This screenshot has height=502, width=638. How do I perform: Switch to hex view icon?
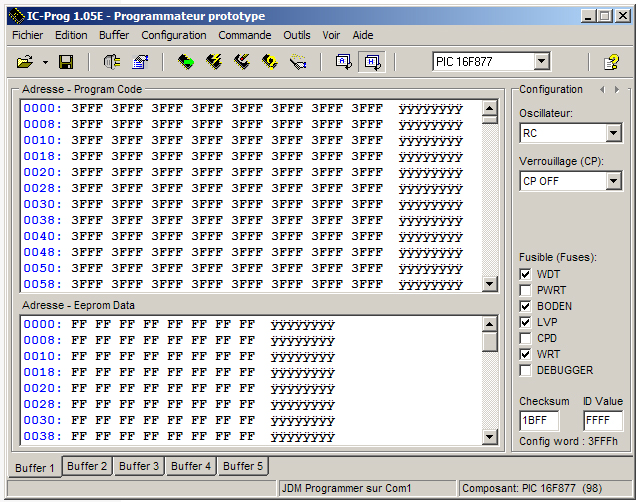(x=372, y=62)
